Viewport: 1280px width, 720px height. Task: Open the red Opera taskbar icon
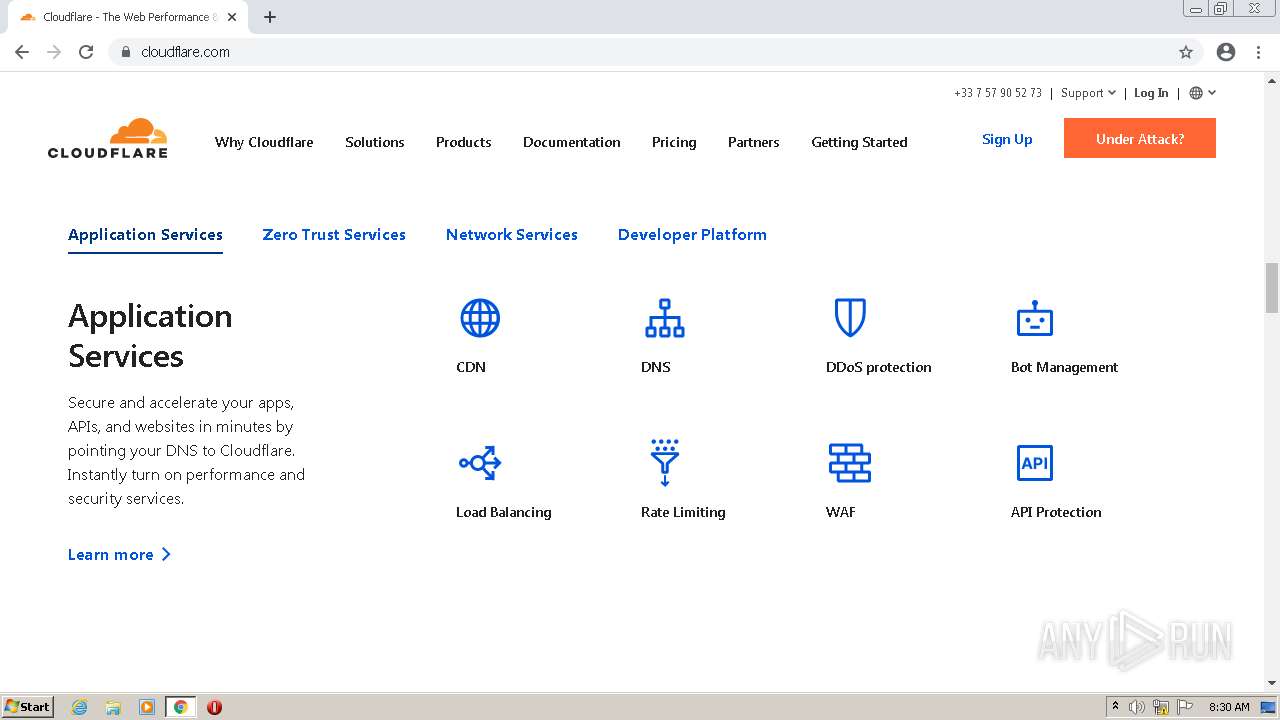tap(214, 707)
